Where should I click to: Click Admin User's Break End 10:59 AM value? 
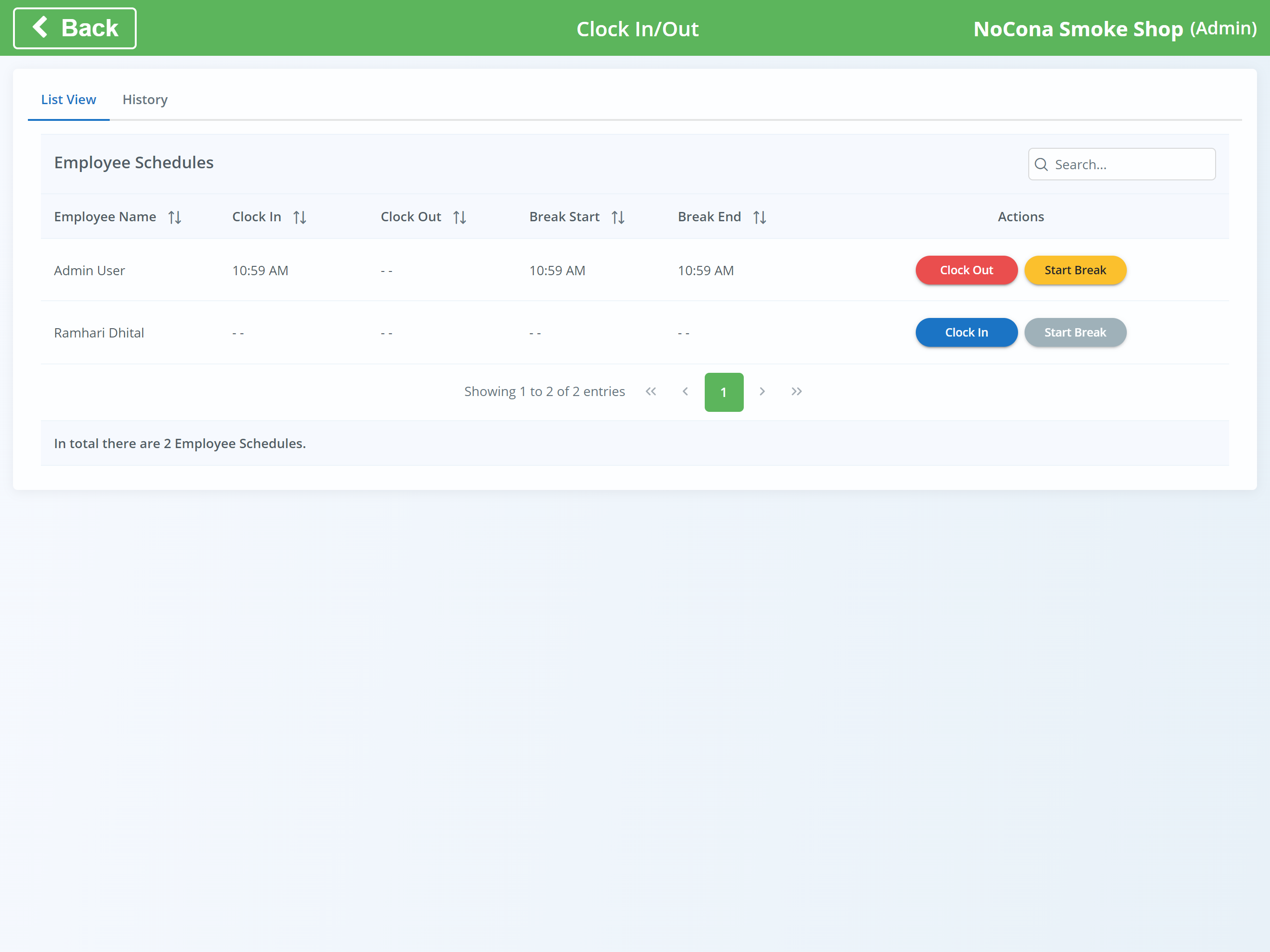pyautogui.click(x=706, y=271)
